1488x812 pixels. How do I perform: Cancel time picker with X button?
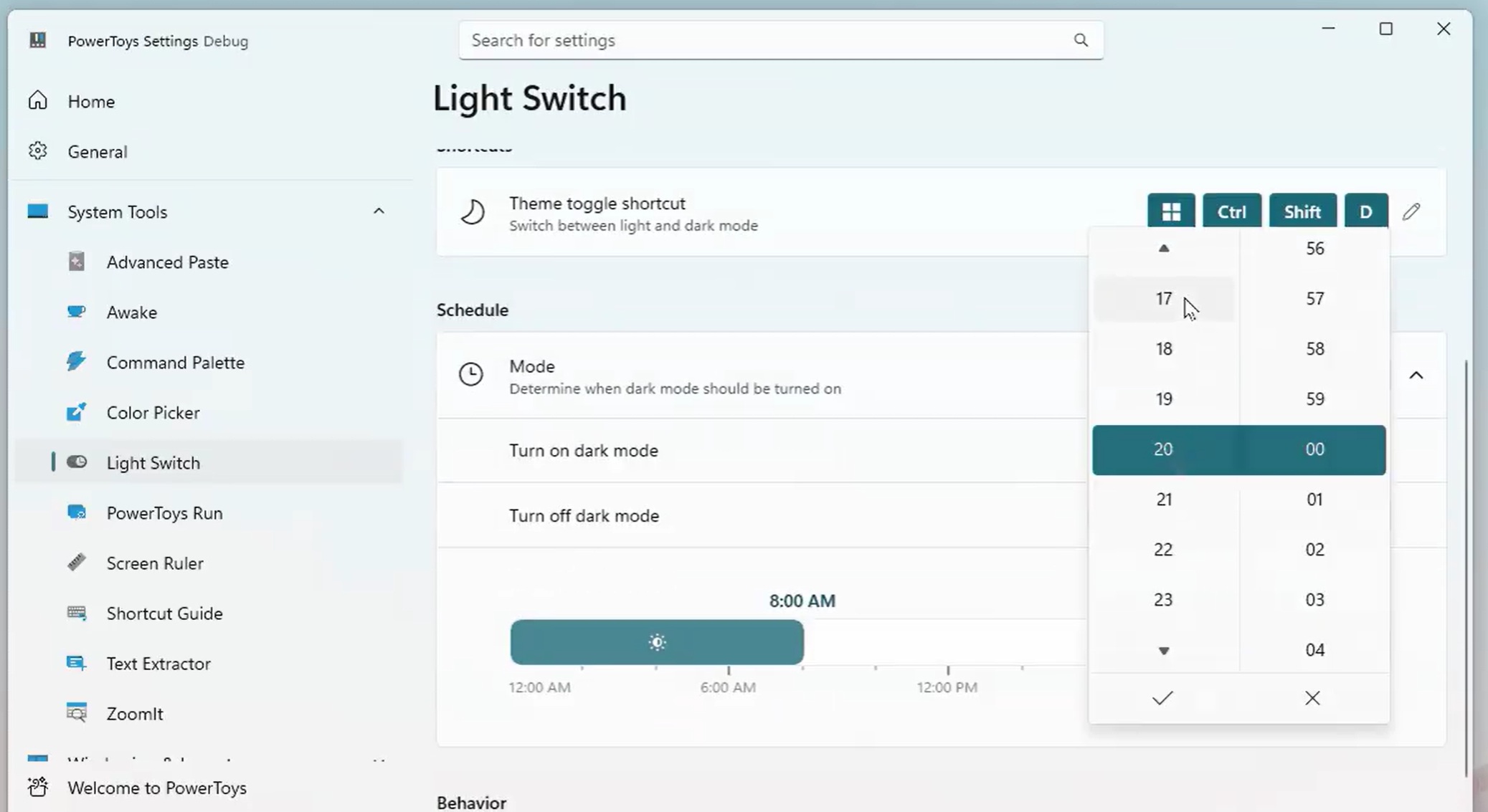coord(1312,698)
